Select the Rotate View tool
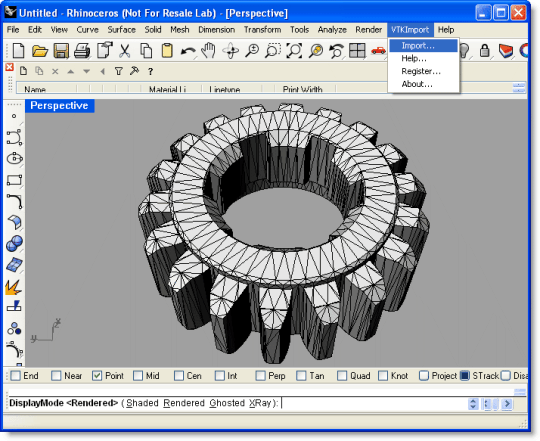540x441 pixels. click(x=230, y=51)
